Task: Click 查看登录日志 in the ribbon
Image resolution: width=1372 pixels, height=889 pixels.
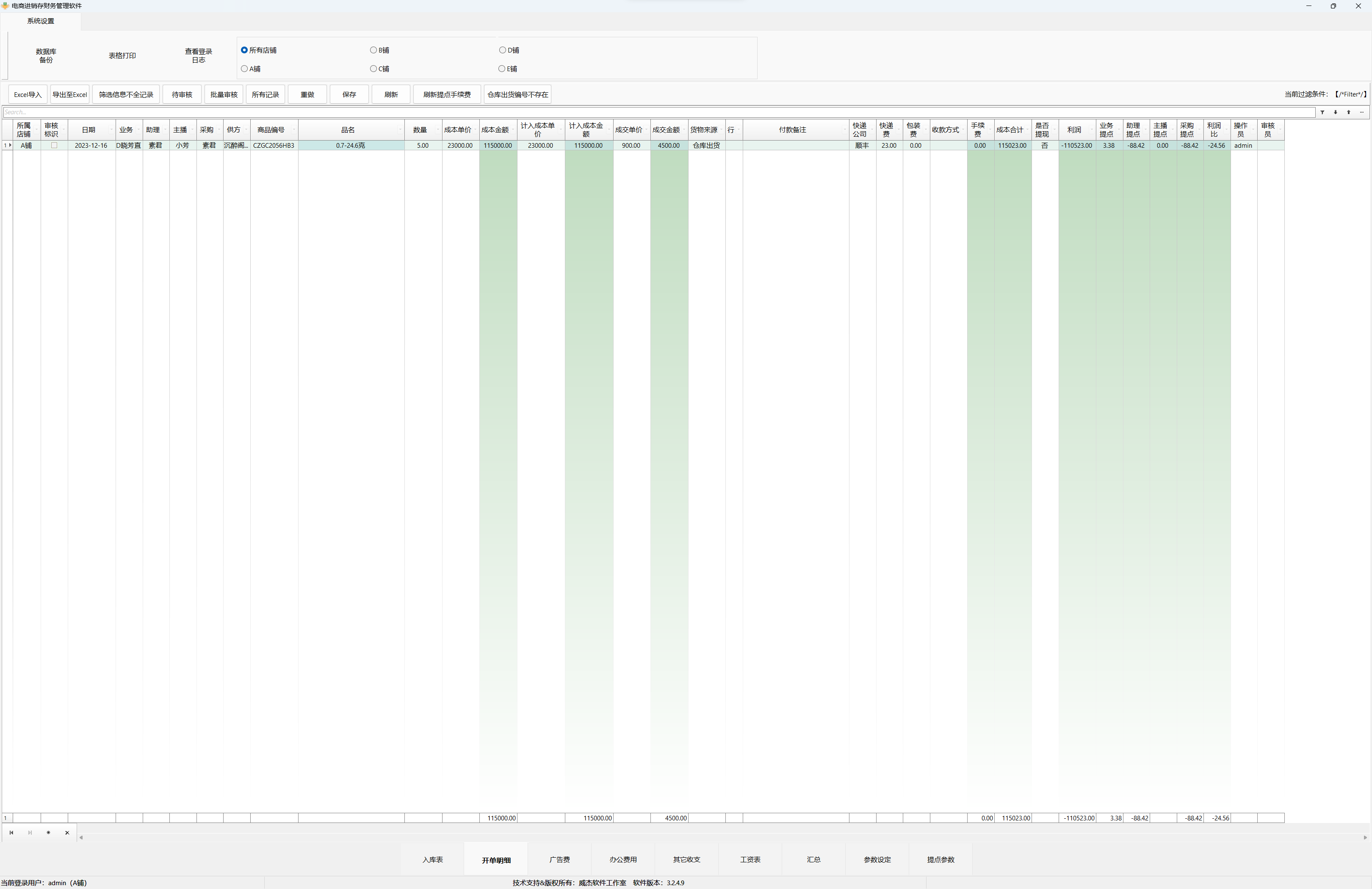Action: click(x=198, y=56)
